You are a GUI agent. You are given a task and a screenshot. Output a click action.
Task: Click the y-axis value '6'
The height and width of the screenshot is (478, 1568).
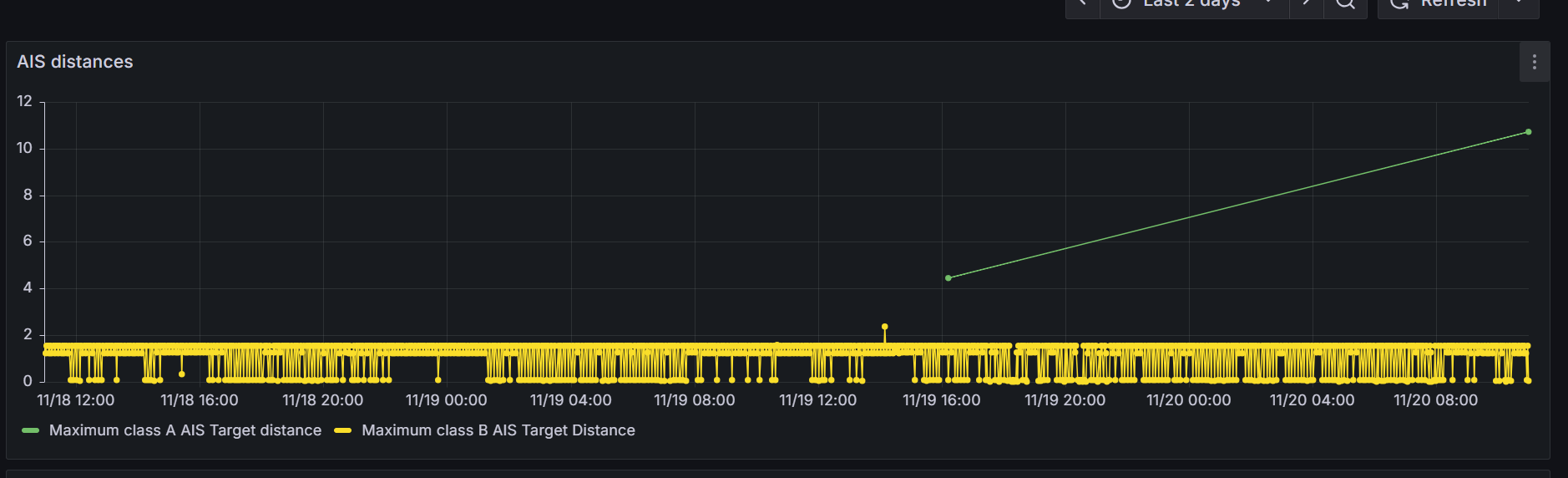28,242
